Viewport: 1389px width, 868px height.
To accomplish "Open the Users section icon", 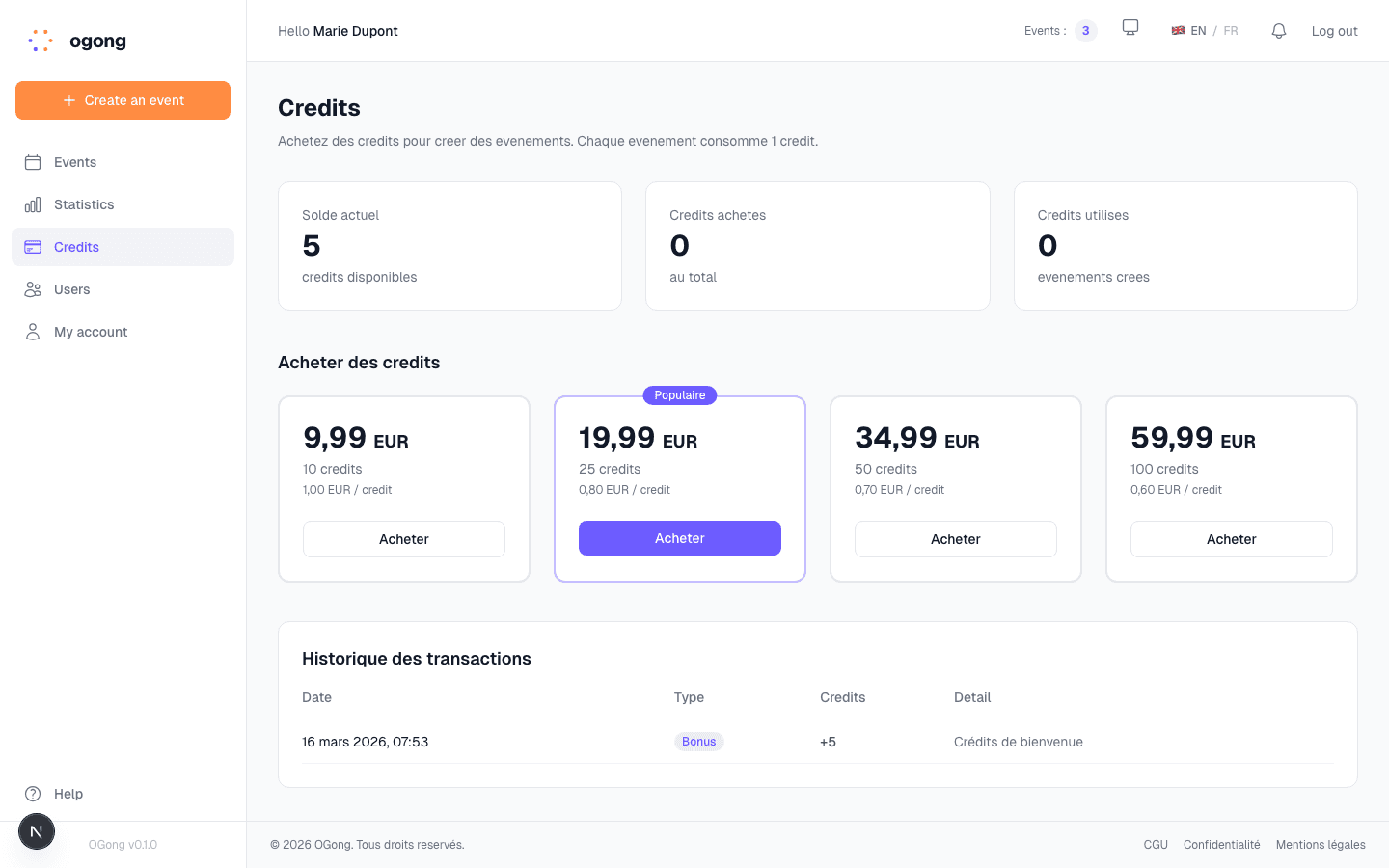I will point(32,289).
